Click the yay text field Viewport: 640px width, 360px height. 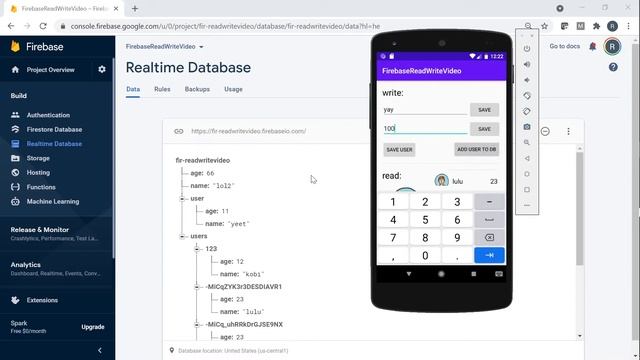pyautogui.click(x=425, y=110)
